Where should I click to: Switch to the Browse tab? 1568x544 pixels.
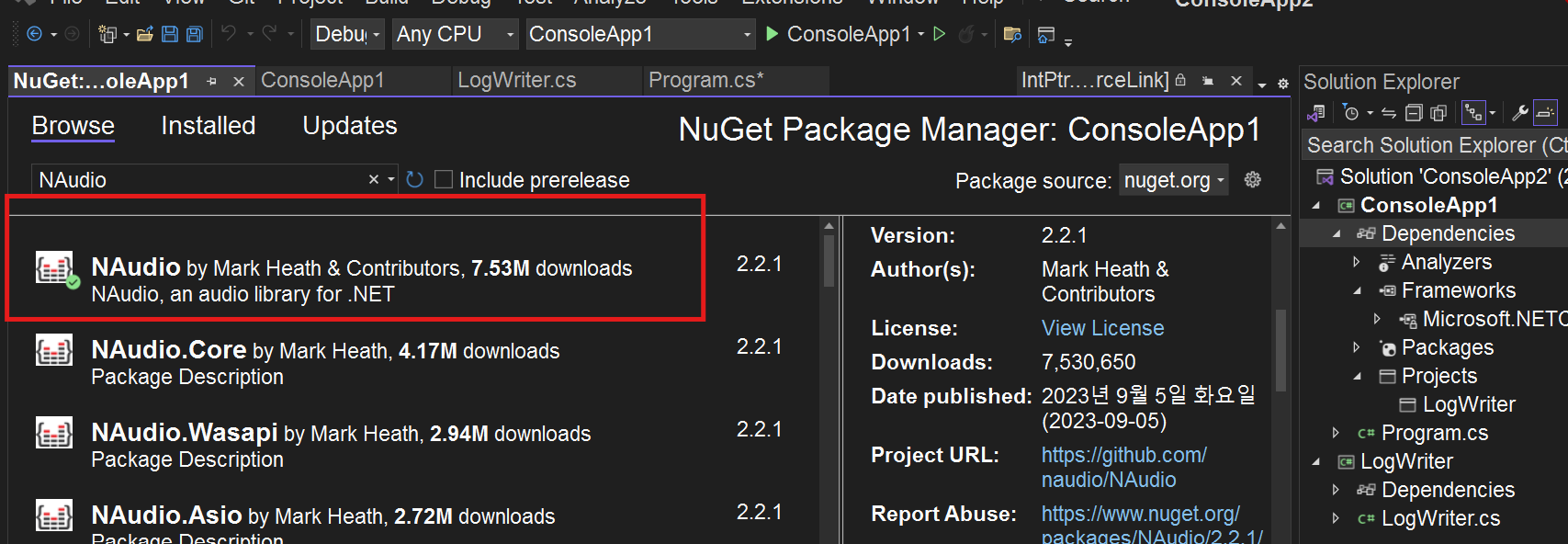[73, 125]
